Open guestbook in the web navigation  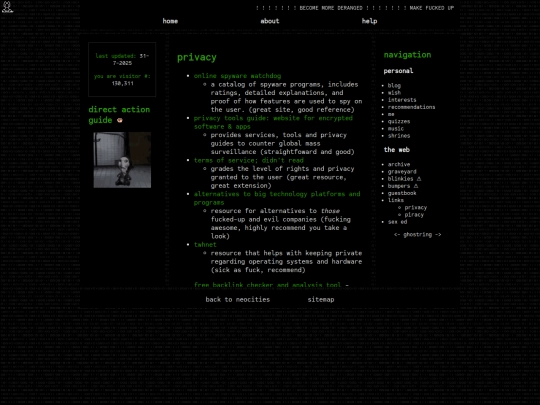402,193
